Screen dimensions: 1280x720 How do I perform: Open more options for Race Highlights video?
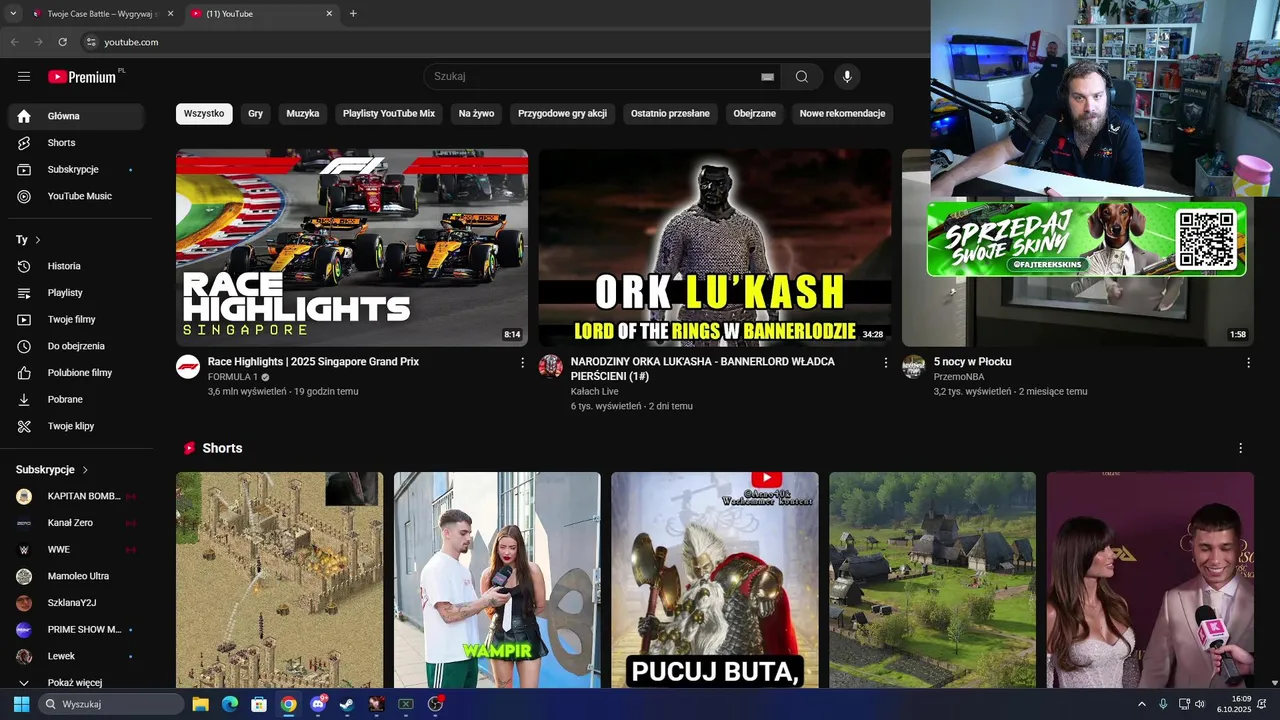click(x=522, y=363)
